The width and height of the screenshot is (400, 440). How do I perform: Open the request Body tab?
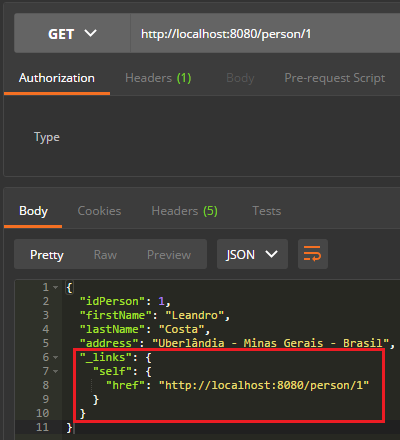(240, 78)
